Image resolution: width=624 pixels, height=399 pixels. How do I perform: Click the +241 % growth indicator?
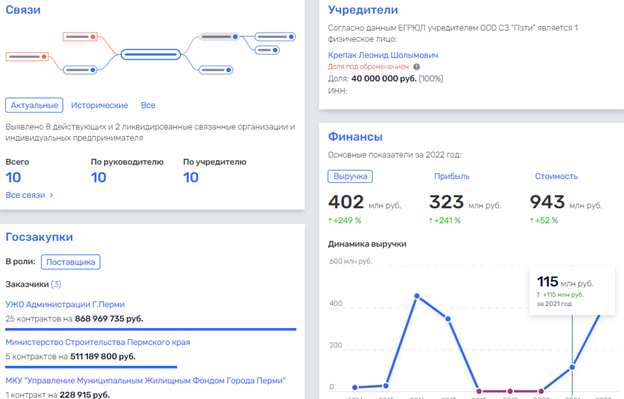coord(445,220)
